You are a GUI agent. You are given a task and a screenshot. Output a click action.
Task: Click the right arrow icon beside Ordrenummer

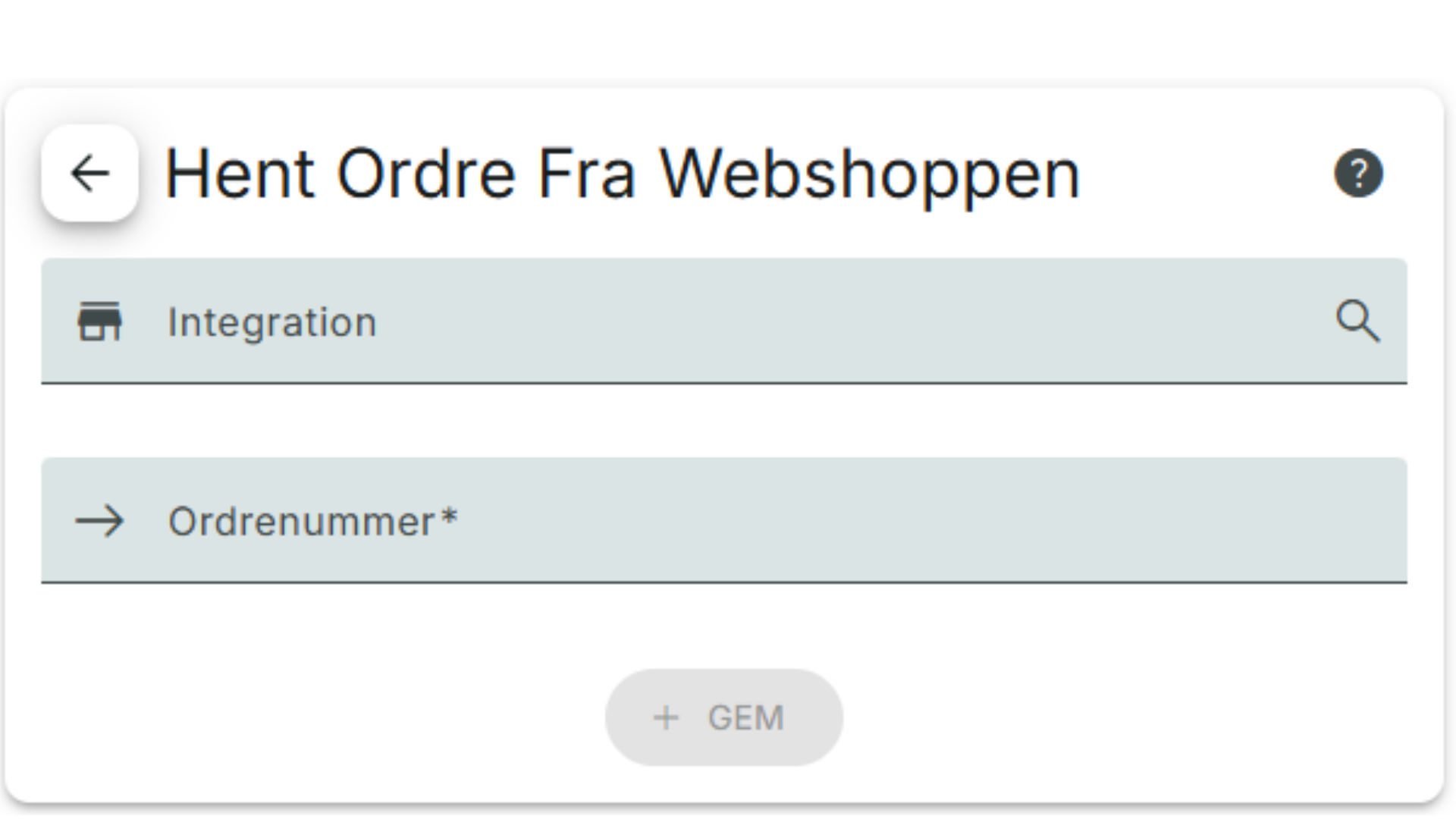coord(99,521)
